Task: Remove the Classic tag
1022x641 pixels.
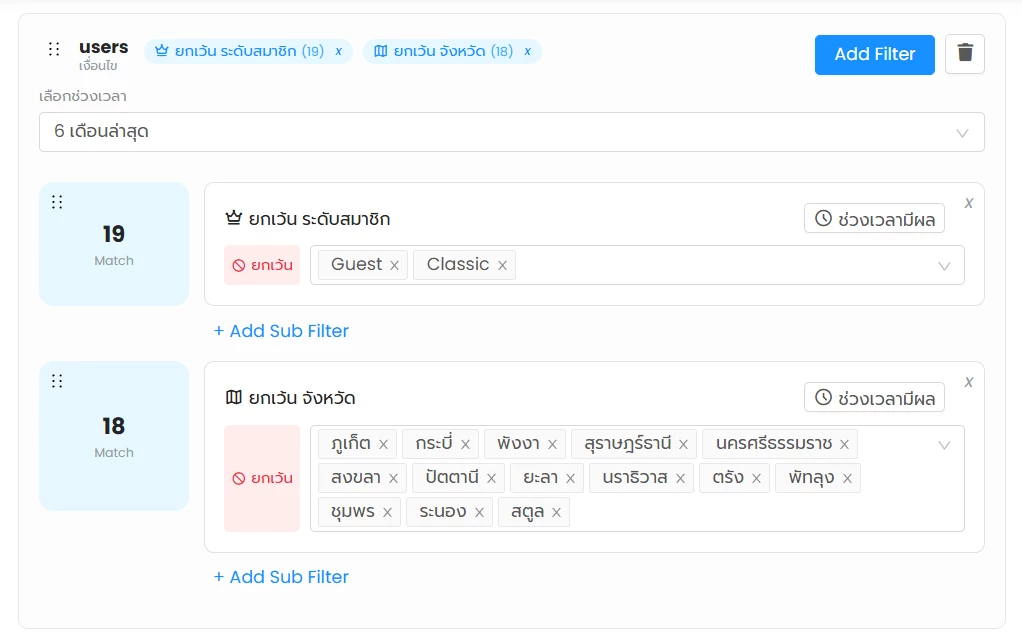Action: click(502, 265)
